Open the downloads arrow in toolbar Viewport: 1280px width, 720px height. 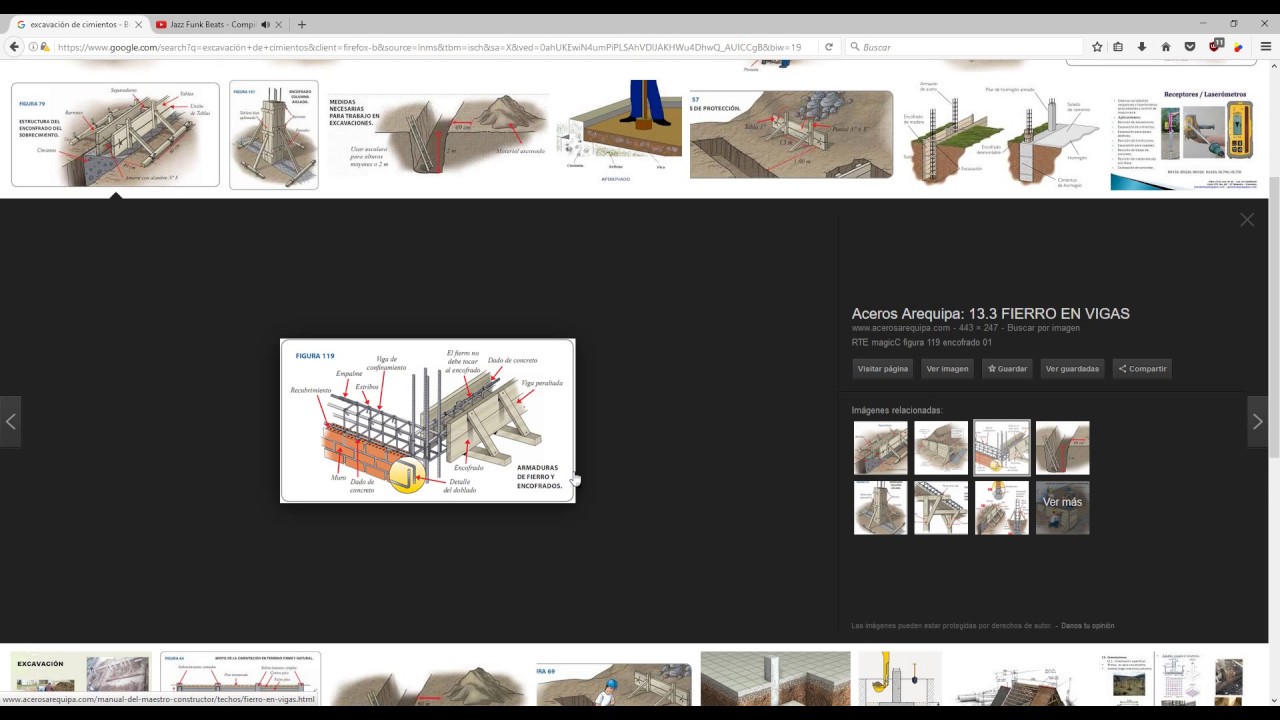coord(1142,47)
